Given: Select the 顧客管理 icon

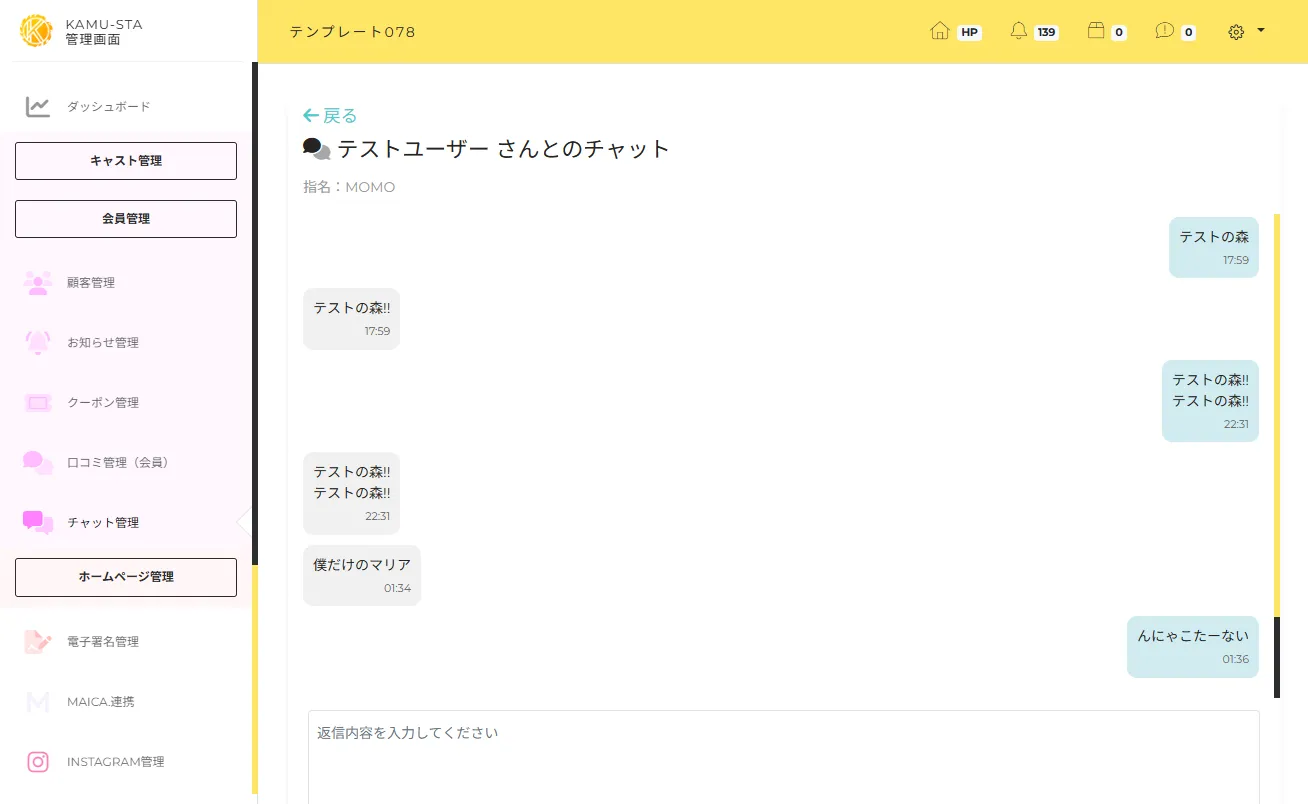Looking at the screenshot, I should (x=38, y=283).
